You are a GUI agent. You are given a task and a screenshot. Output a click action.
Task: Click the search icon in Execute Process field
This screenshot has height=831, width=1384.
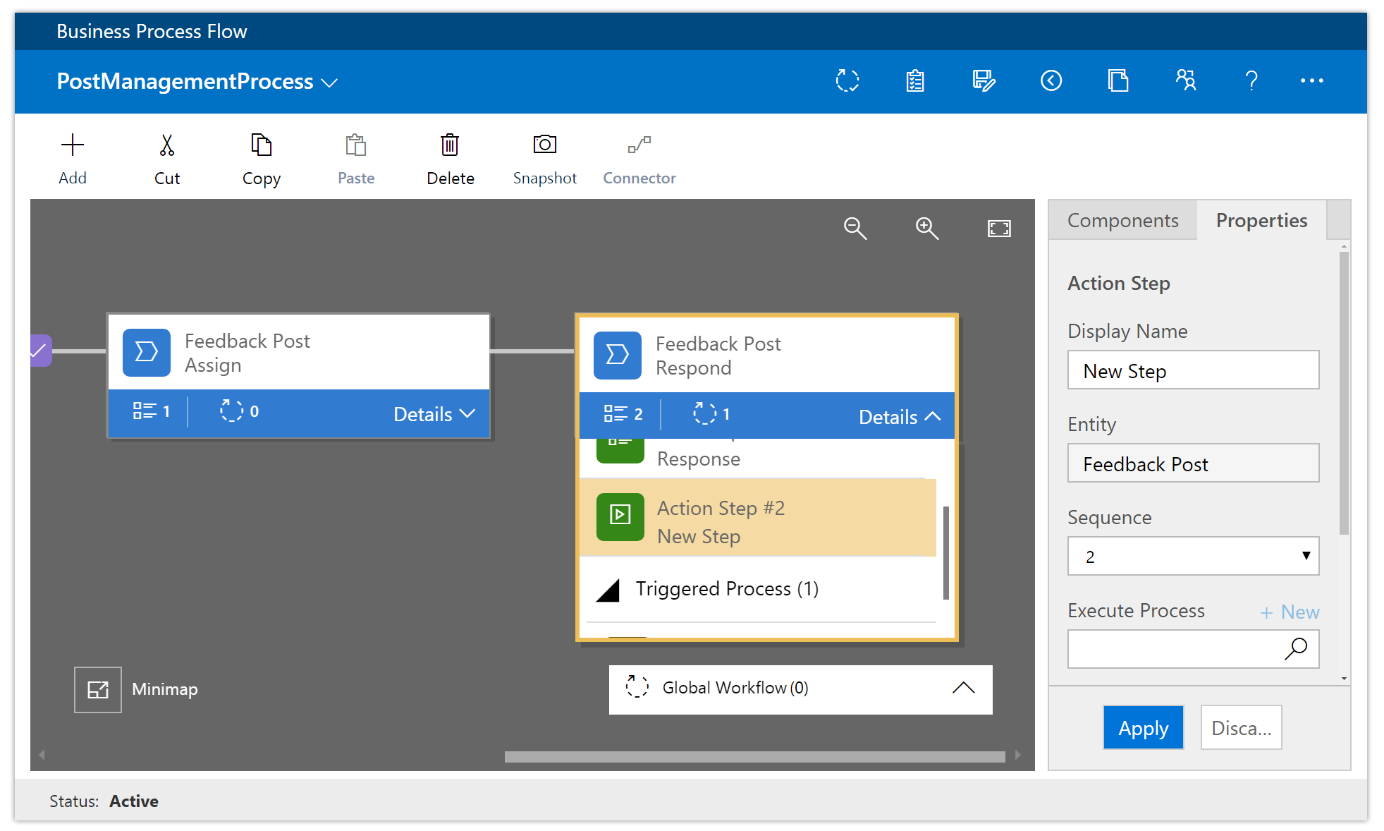coord(1296,649)
